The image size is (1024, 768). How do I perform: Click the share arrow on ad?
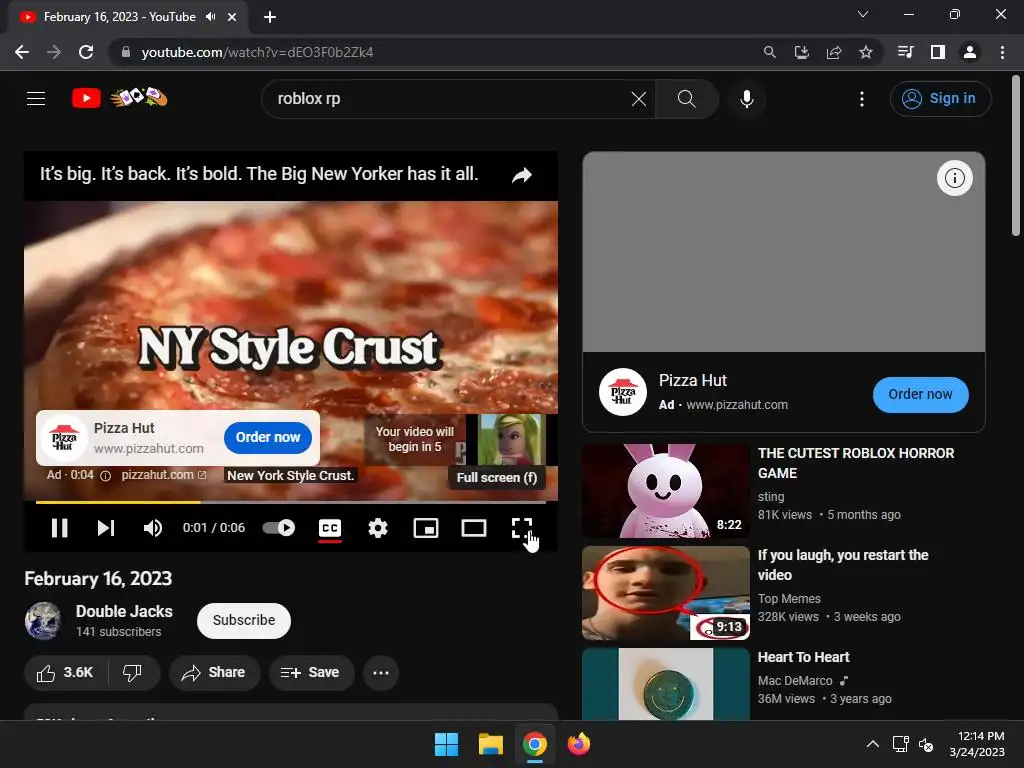click(522, 175)
